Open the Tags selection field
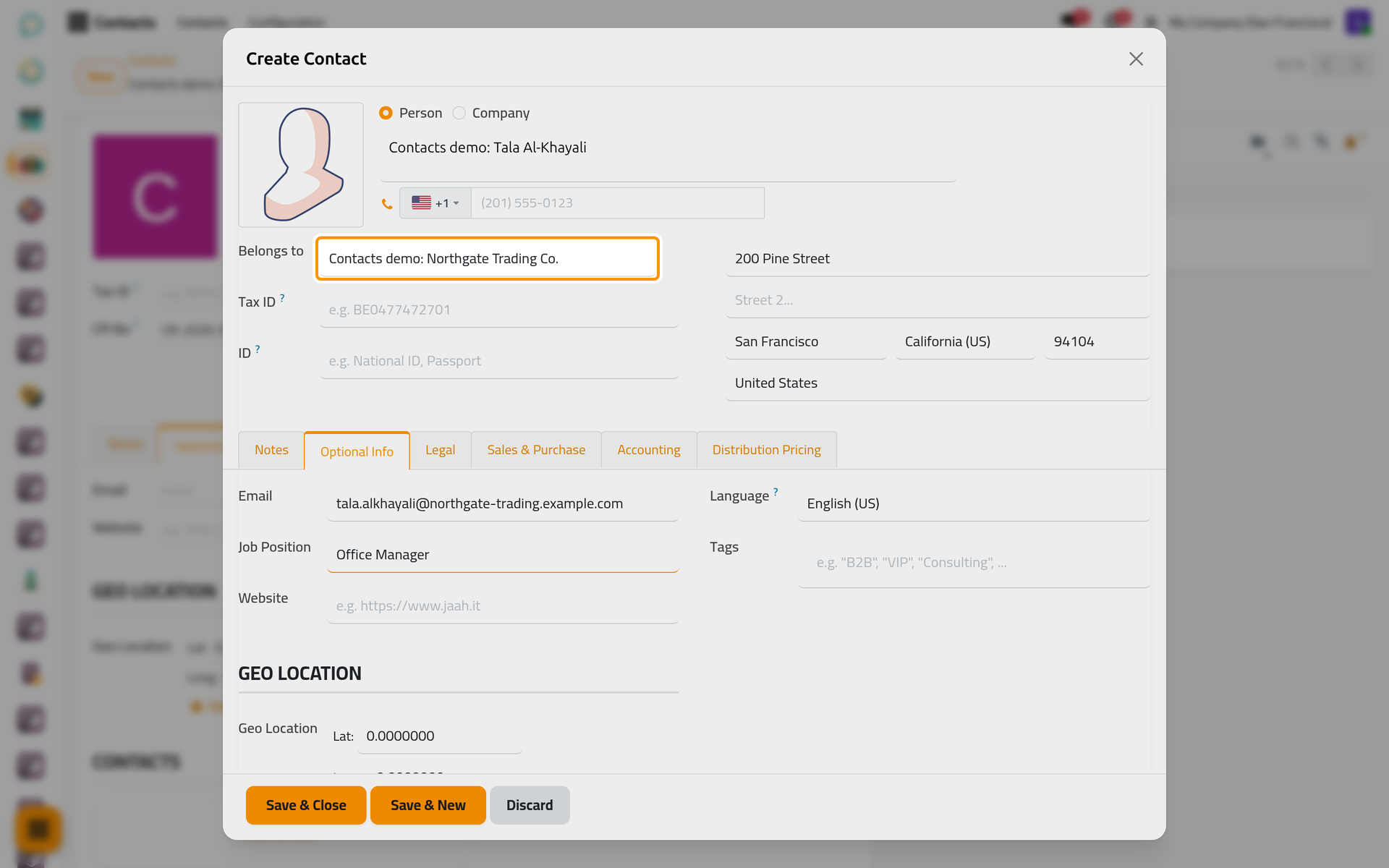Screen dimensions: 1389x868 [x=974, y=563]
